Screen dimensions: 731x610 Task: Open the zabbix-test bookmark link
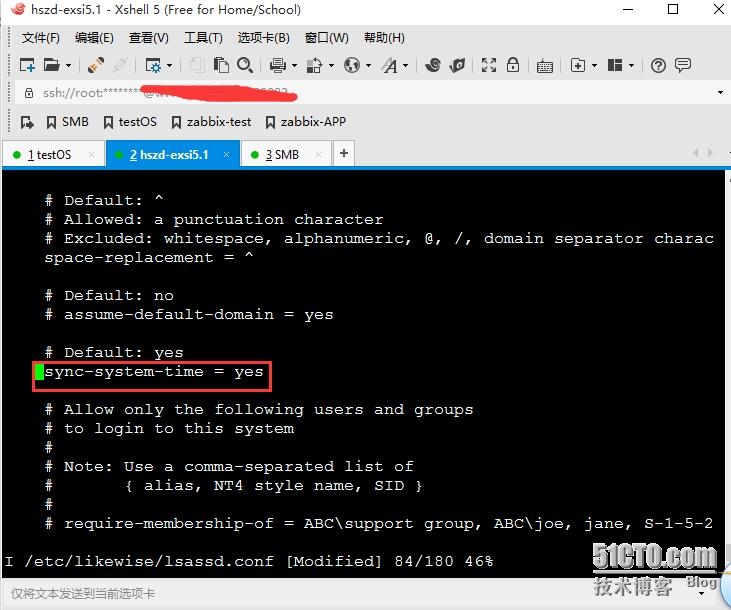(x=211, y=122)
